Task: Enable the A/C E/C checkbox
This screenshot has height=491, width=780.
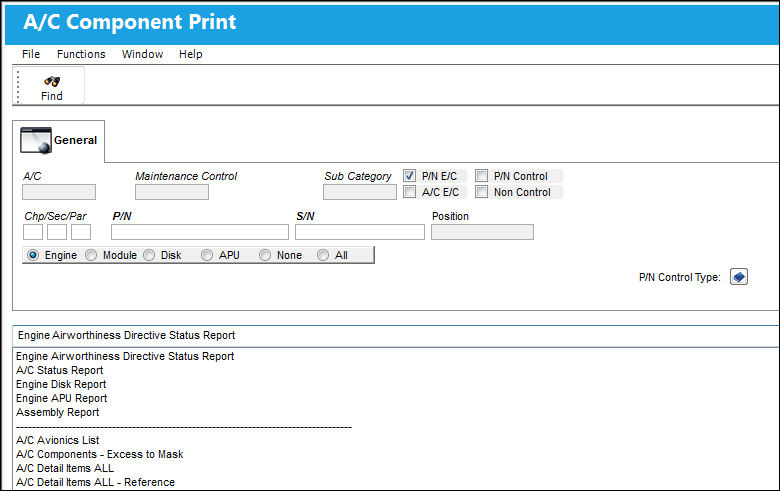Action: [x=409, y=192]
